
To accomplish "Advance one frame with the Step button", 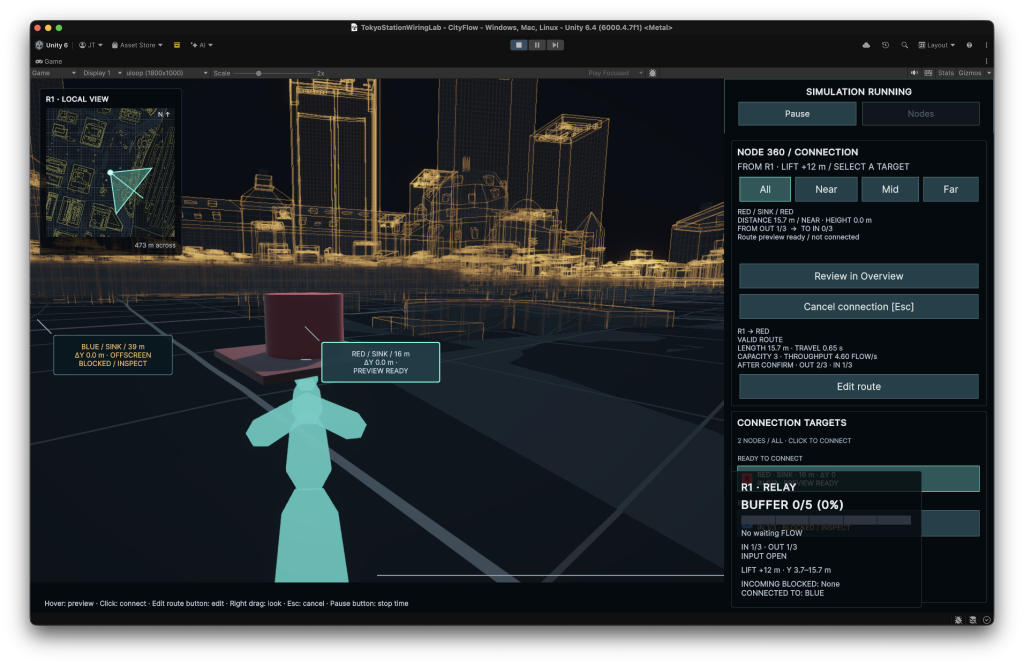I will 555,45.
